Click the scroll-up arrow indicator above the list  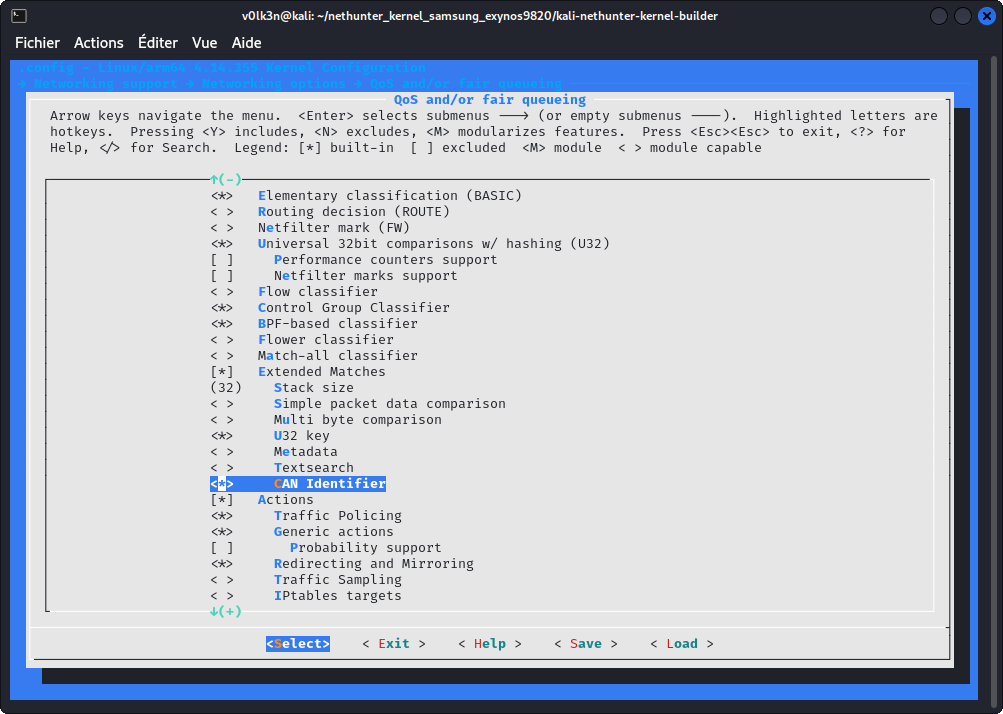(x=225, y=179)
